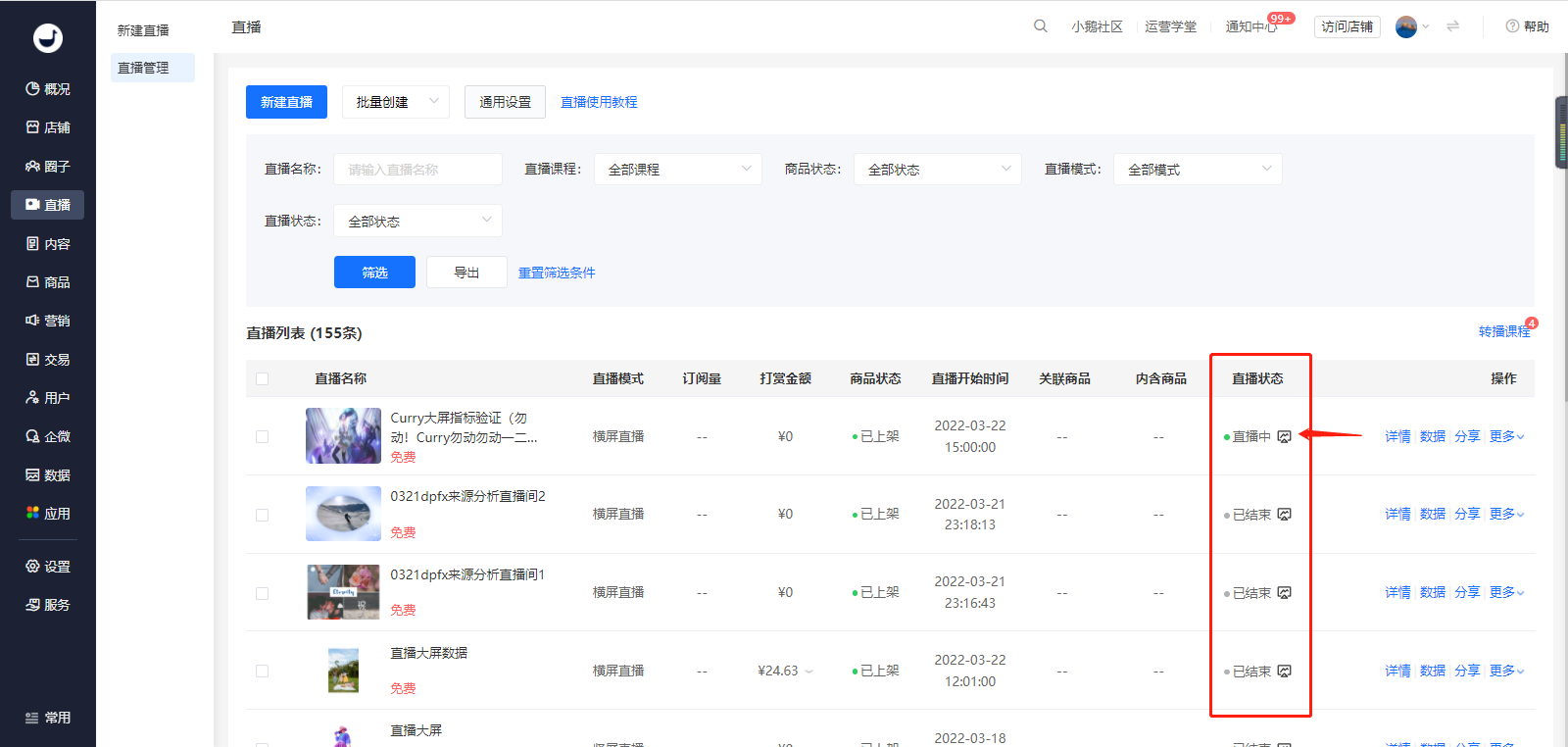This screenshot has width=1568, height=747.
Task: Open the 用户 users section
Action: point(47,398)
